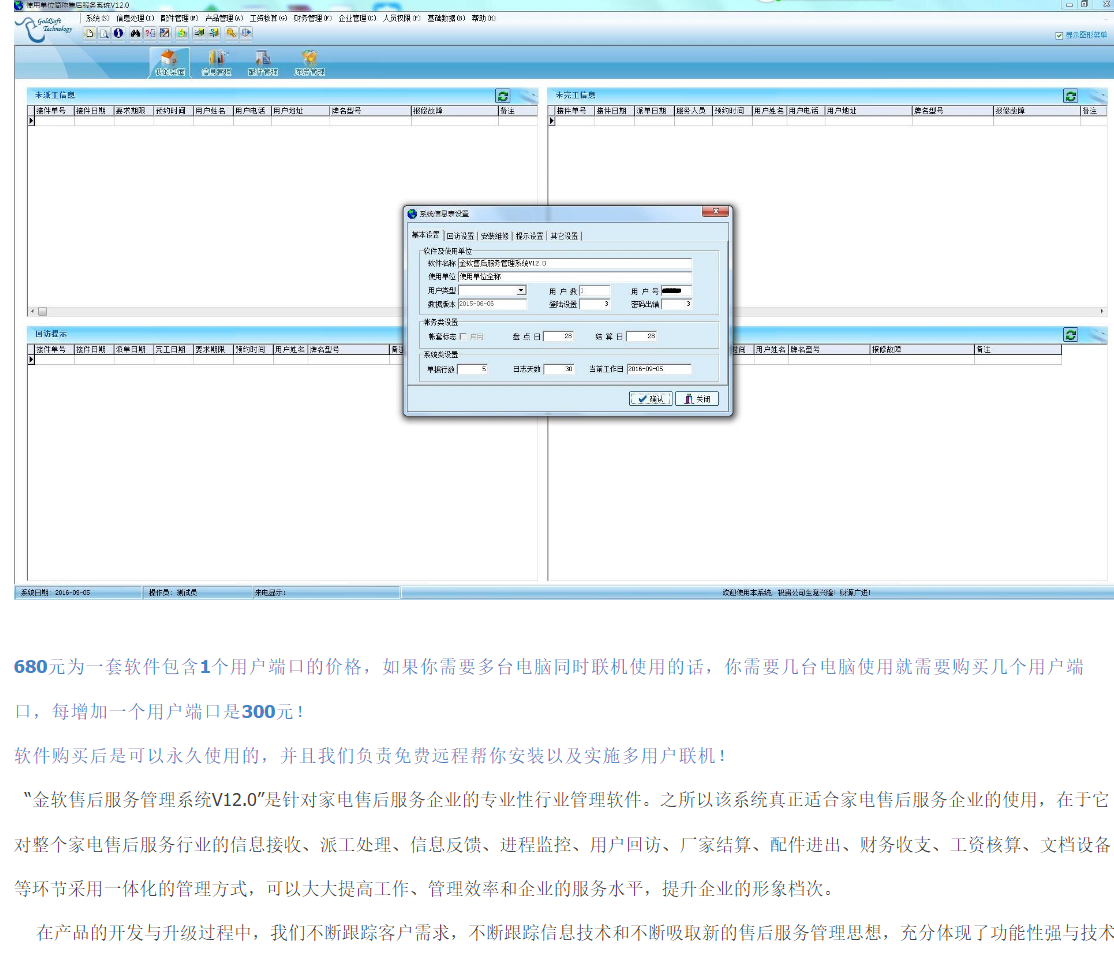1114x960 pixels.
Task: Click the 服务人员 column header in 未完工信息
Action: tap(693, 112)
